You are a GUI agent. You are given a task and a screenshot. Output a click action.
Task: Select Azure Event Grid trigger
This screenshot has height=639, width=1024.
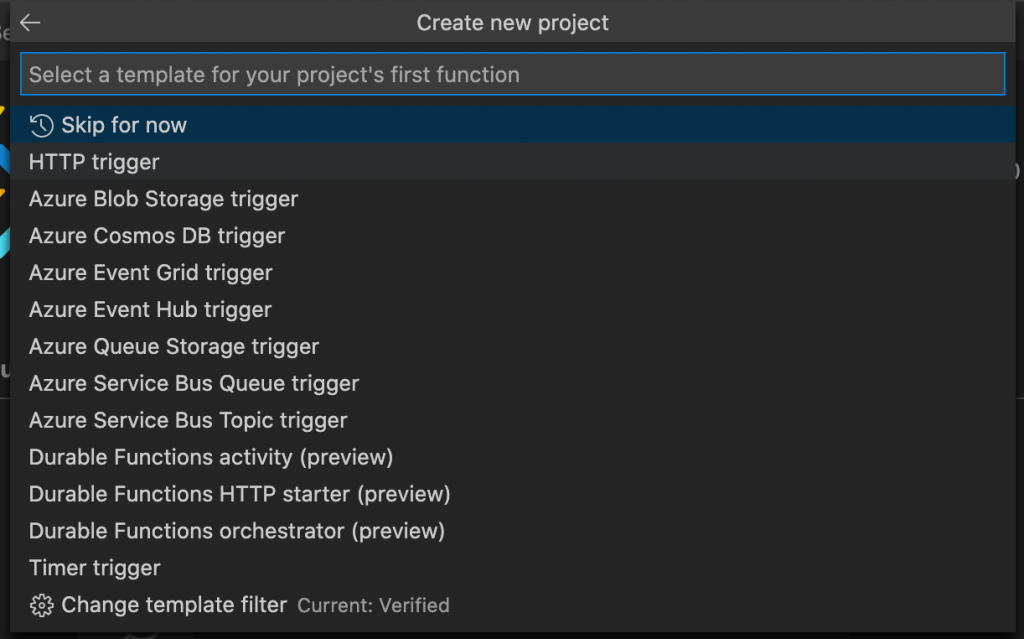tap(150, 273)
